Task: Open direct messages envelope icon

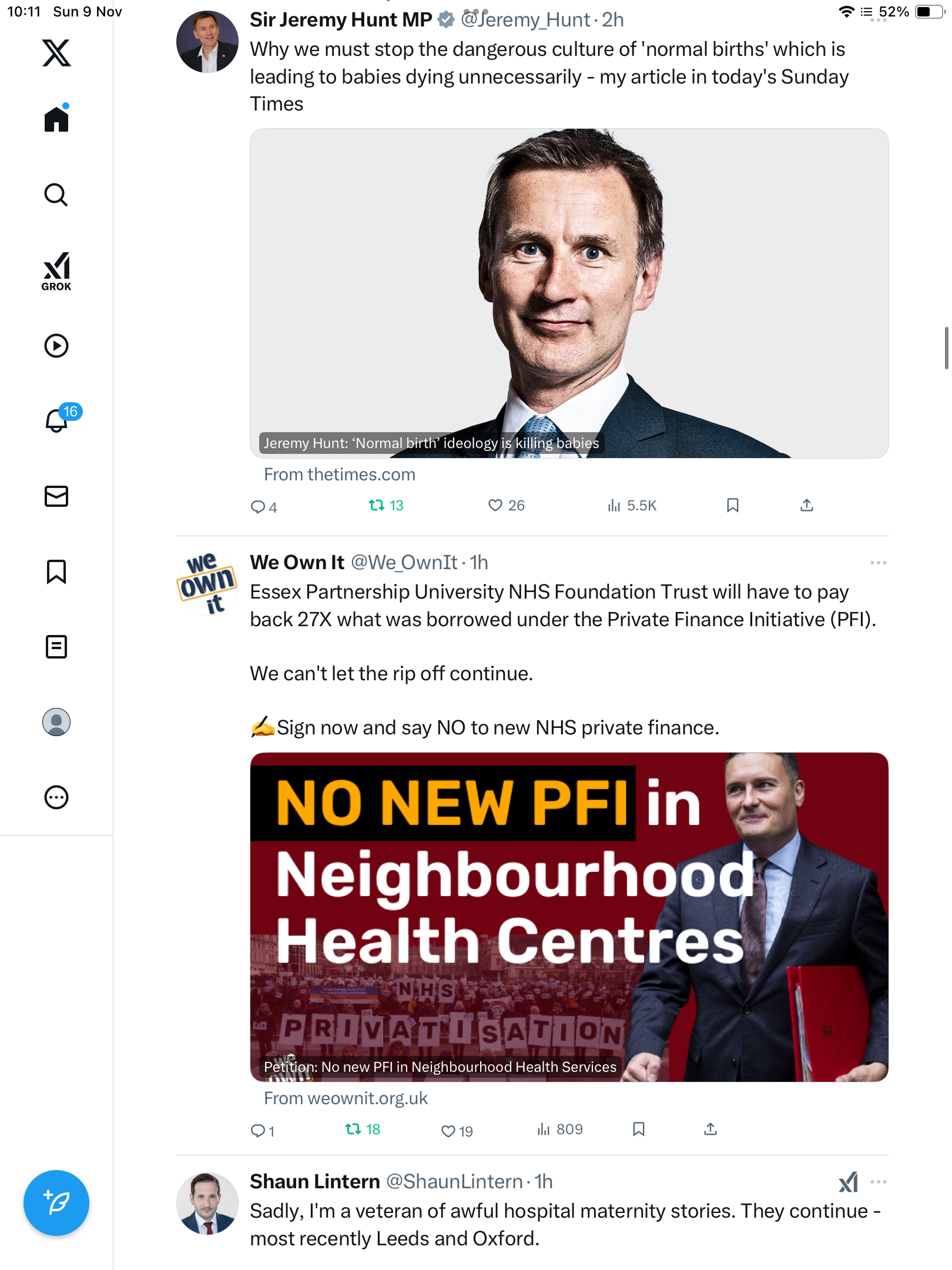Action: click(x=56, y=496)
